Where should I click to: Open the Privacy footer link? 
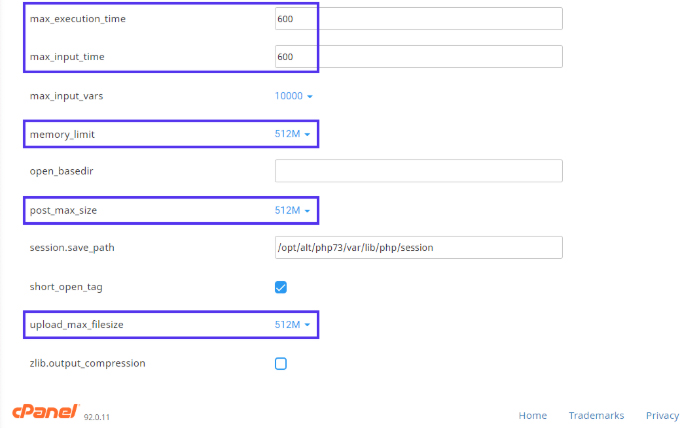point(662,416)
